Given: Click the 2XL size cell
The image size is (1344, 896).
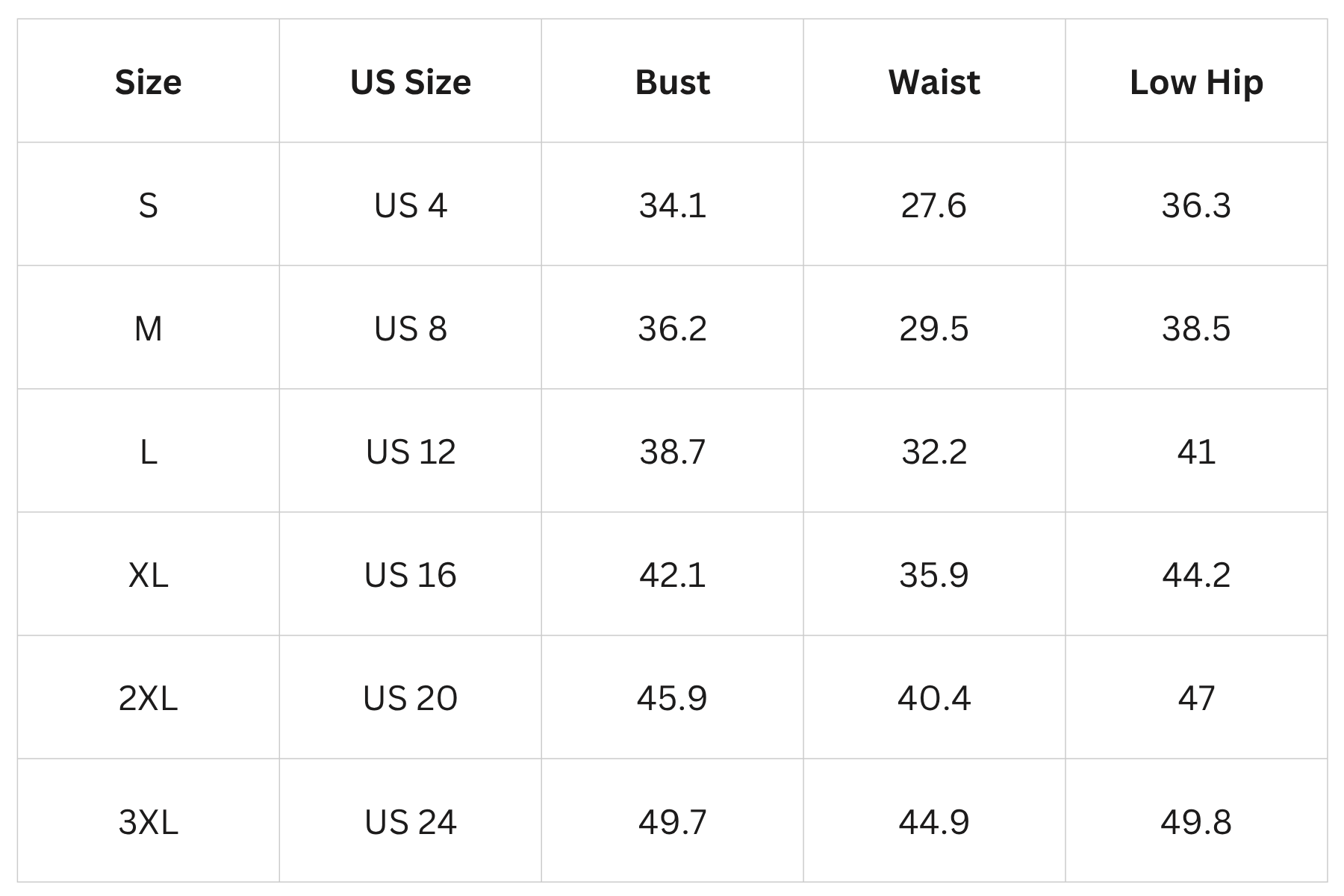Looking at the screenshot, I should coord(148,698).
